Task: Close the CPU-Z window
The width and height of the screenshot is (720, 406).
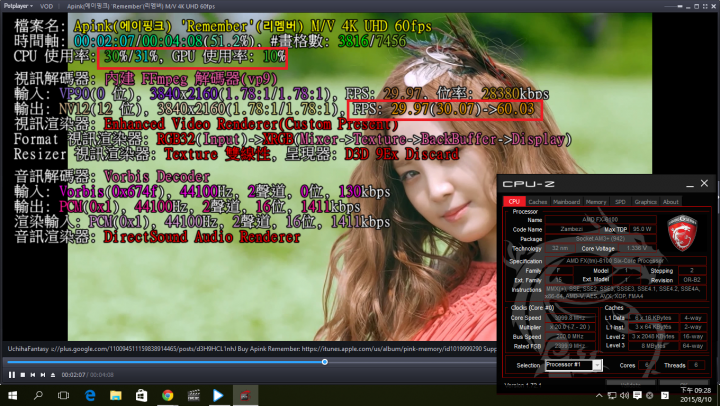Action: [704, 183]
